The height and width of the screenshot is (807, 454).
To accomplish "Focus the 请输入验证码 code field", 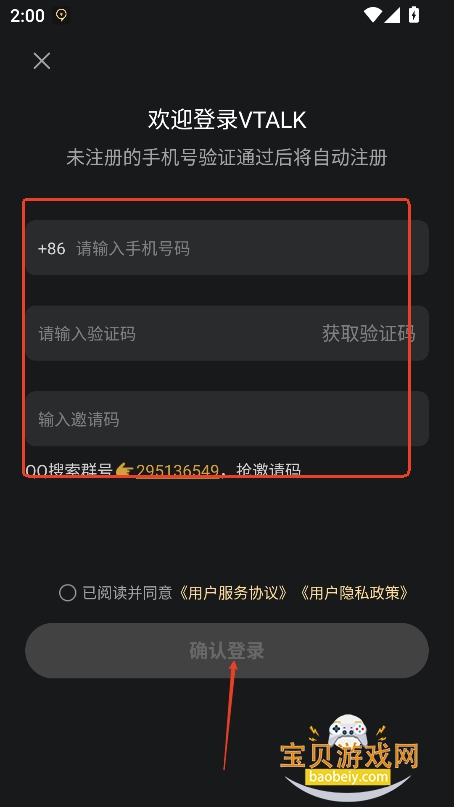I will click(x=170, y=333).
